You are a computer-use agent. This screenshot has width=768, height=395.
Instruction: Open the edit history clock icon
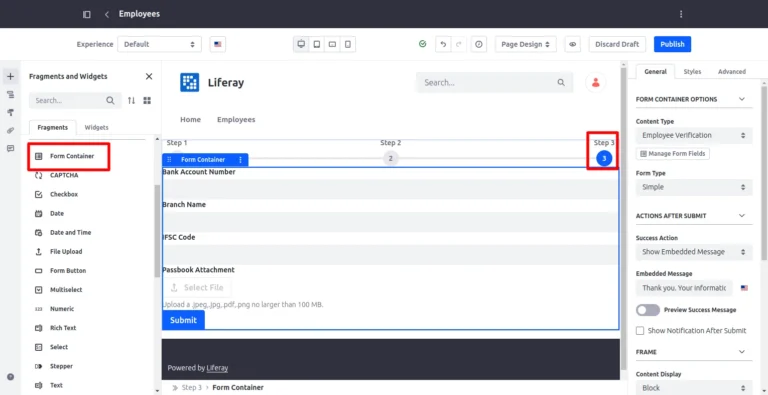pos(479,44)
